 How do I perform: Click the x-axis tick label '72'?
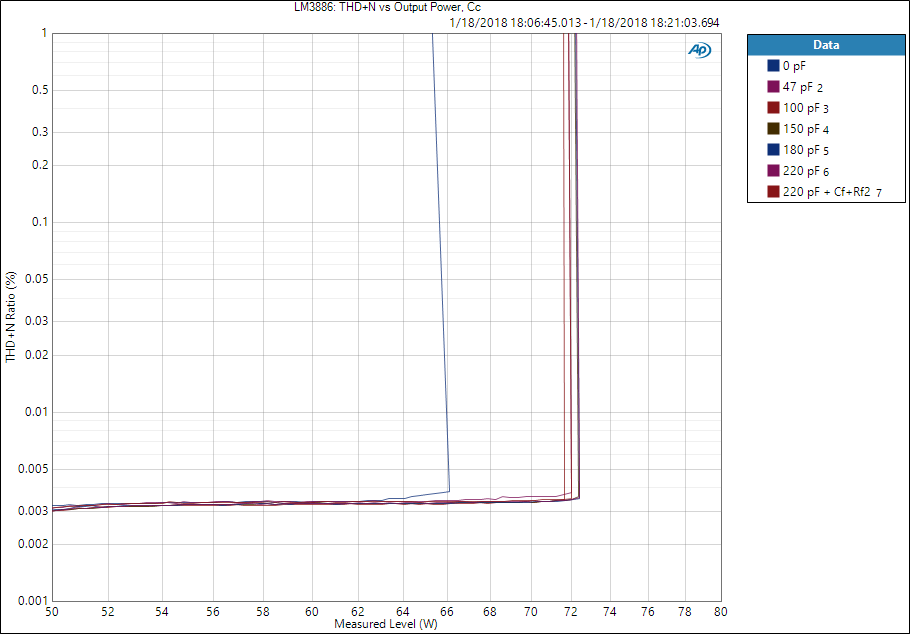point(571,611)
